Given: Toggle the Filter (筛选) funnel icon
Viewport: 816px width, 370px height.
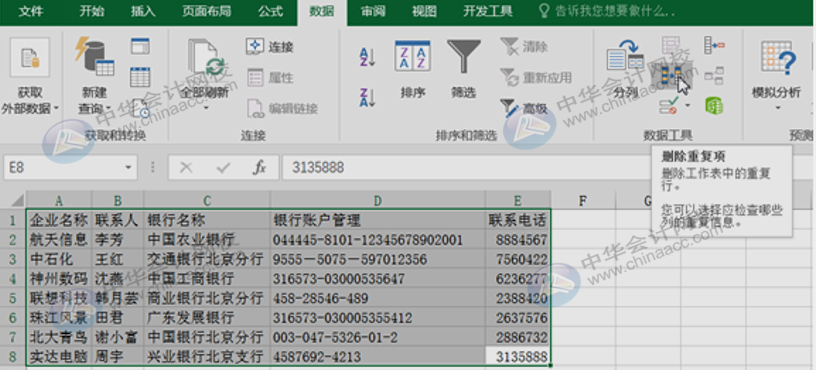Looking at the screenshot, I should pyautogui.click(x=464, y=56).
